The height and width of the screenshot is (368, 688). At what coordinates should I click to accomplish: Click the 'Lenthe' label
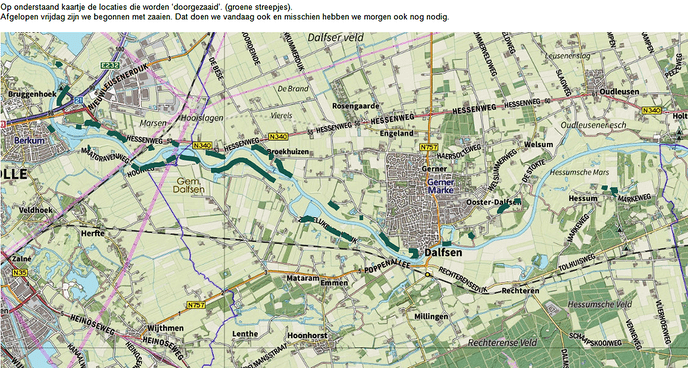point(245,334)
